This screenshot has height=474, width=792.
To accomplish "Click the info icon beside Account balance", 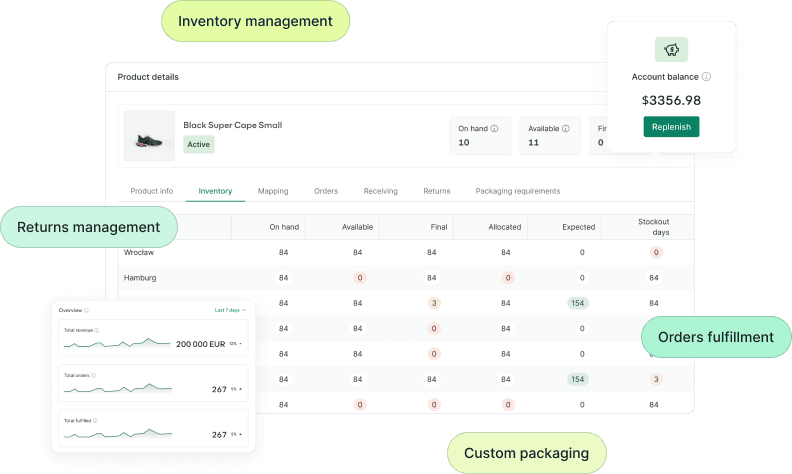I will click(707, 77).
